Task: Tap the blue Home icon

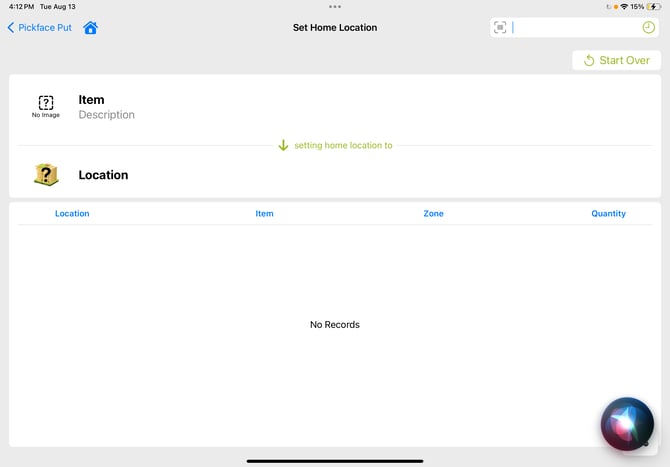Action: coord(91,28)
